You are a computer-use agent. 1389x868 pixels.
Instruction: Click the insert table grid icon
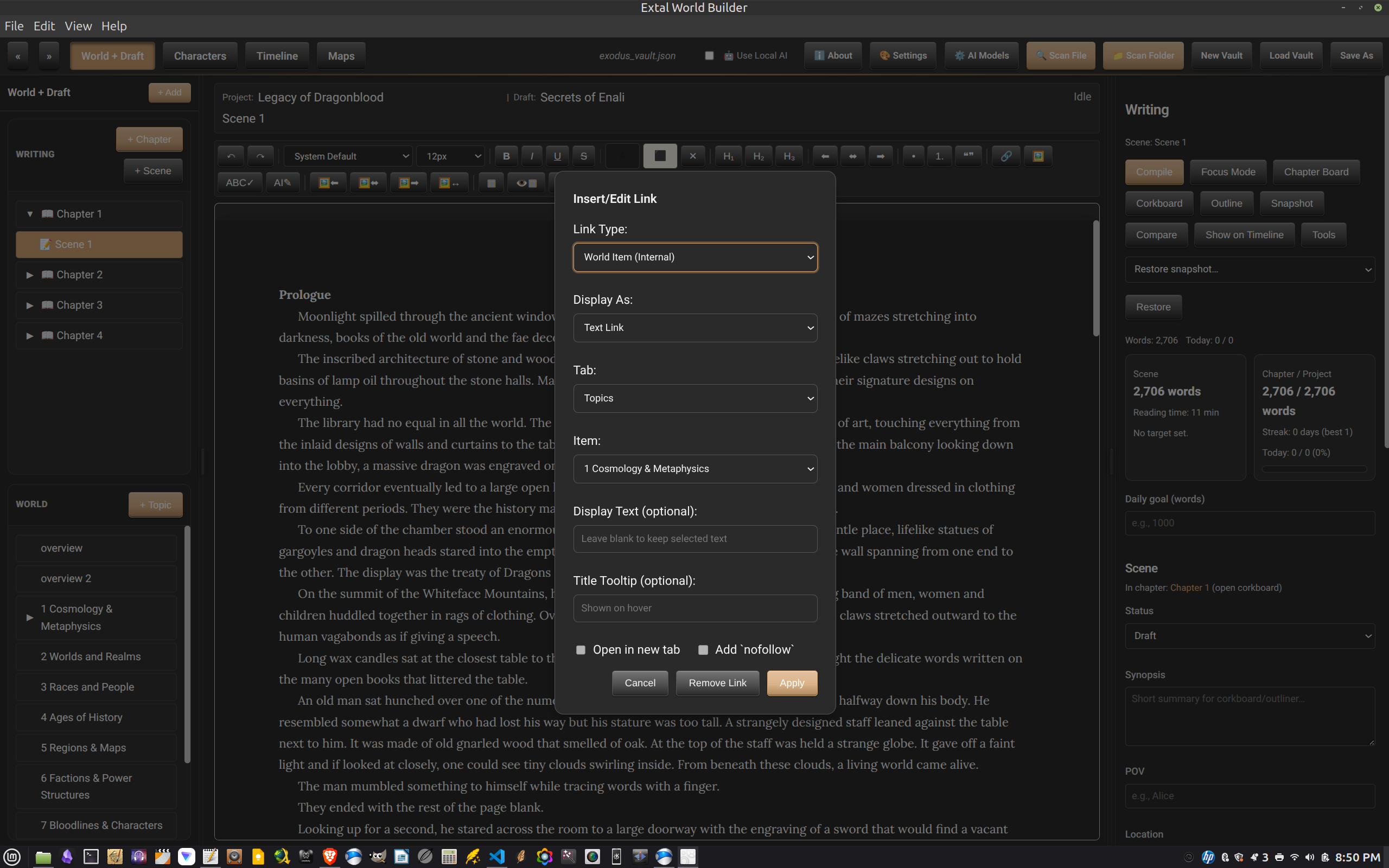pos(490,183)
